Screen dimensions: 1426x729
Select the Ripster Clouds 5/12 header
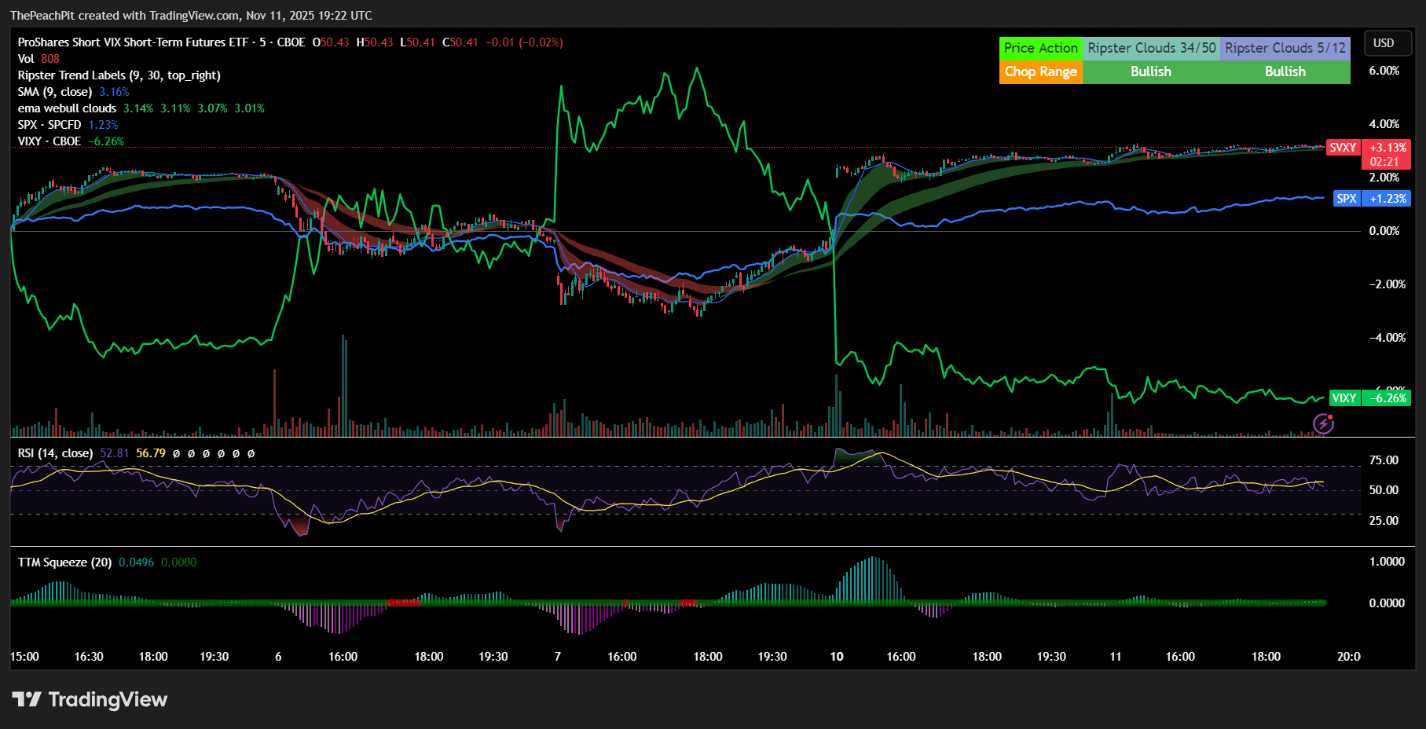coord(1285,48)
